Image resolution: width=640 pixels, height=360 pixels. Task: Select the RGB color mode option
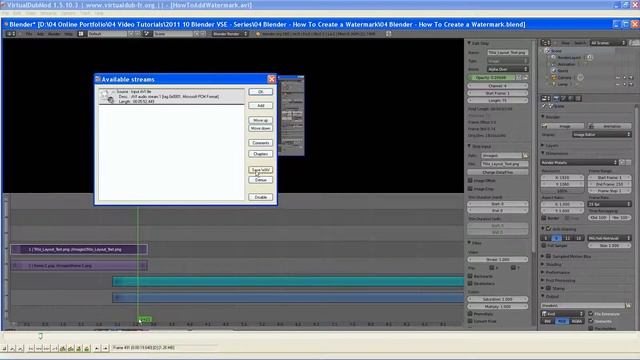coord(562,321)
